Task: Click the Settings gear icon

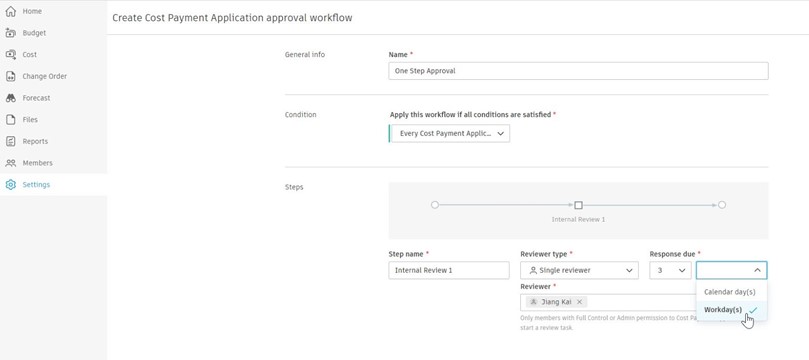Action: click(x=10, y=185)
